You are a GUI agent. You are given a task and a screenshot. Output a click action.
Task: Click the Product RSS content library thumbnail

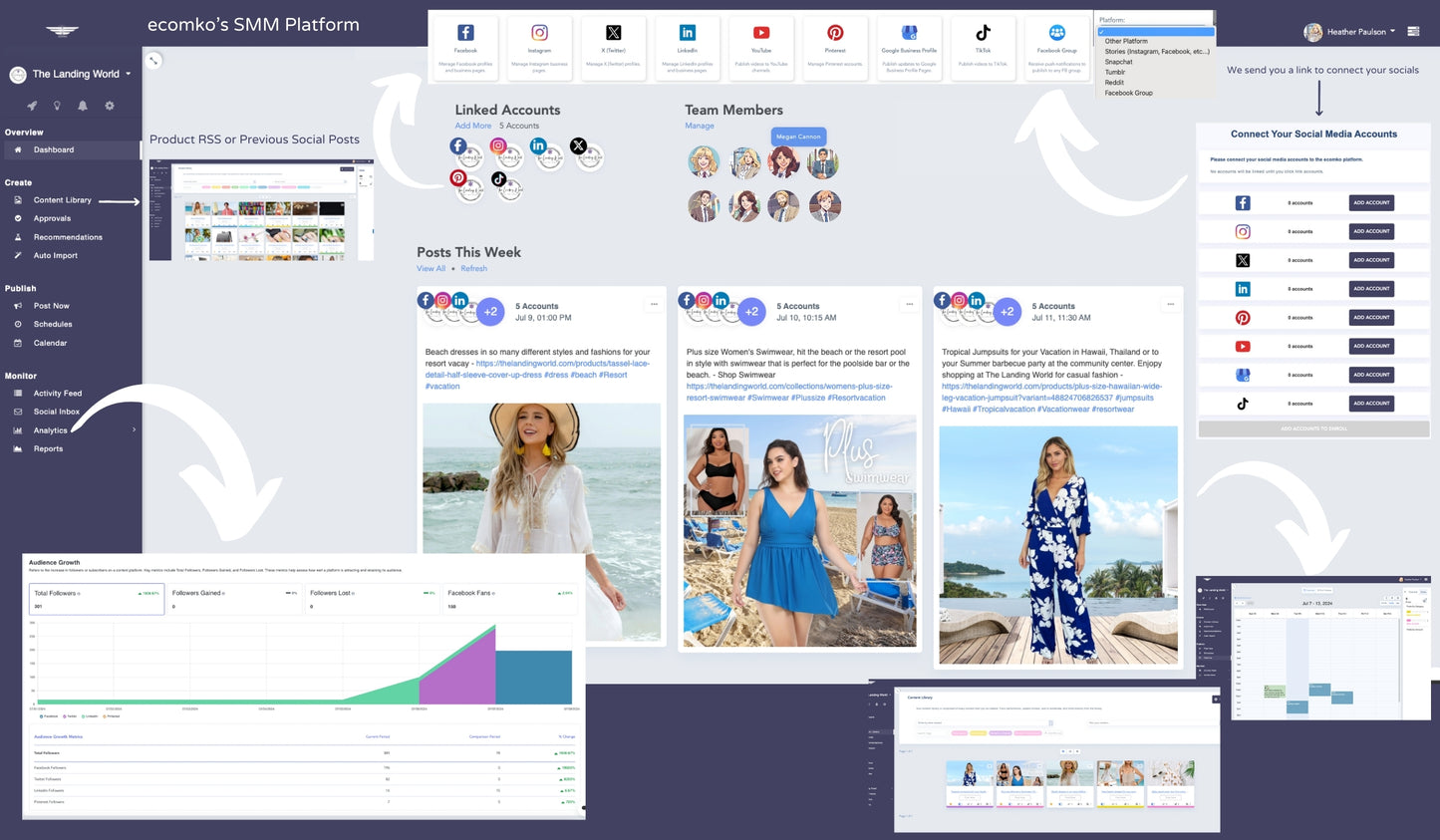pyautogui.click(x=261, y=209)
